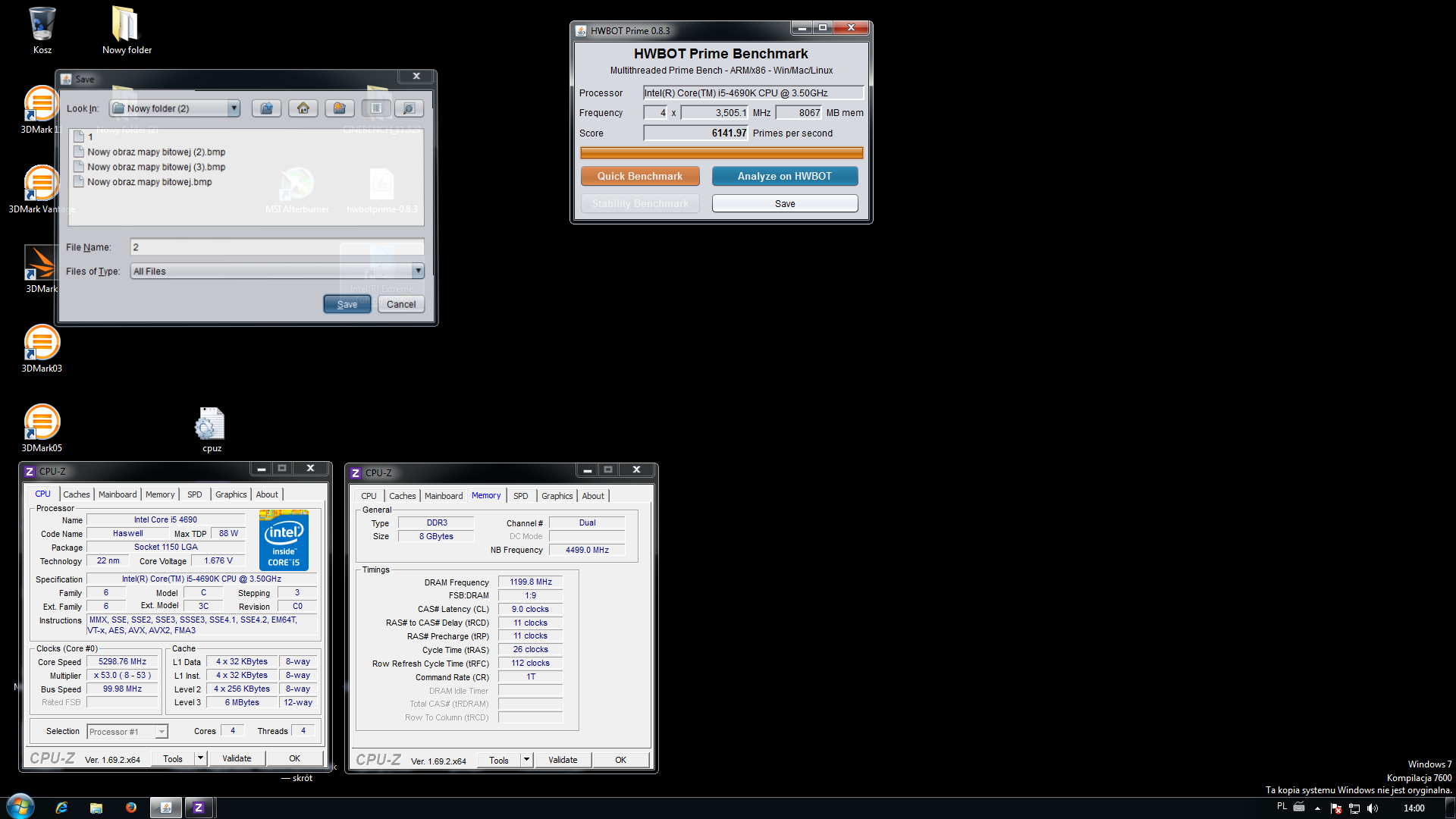Image resolution: width=1456 pixels, height=819 pixels.
Task: Click Tools button in left CPU-Z
Action: [x=173, y=758]
